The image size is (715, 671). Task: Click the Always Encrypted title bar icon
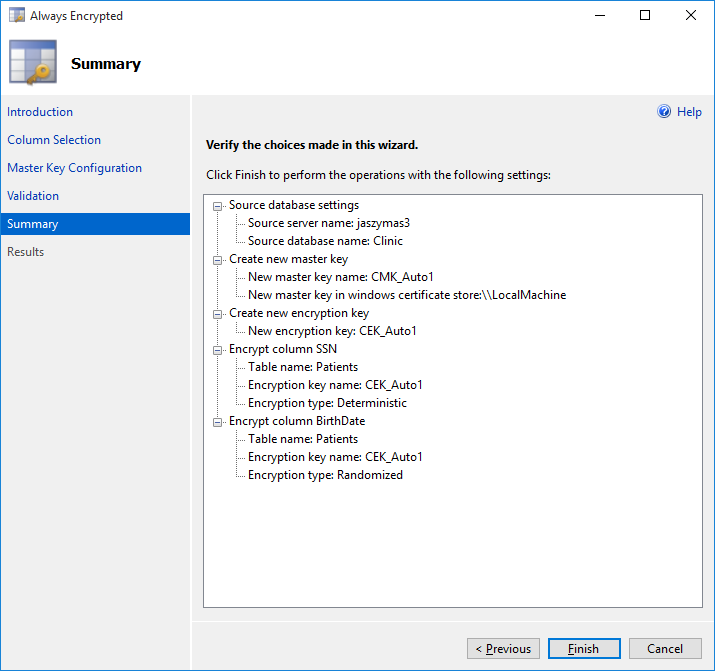(16, 16)
